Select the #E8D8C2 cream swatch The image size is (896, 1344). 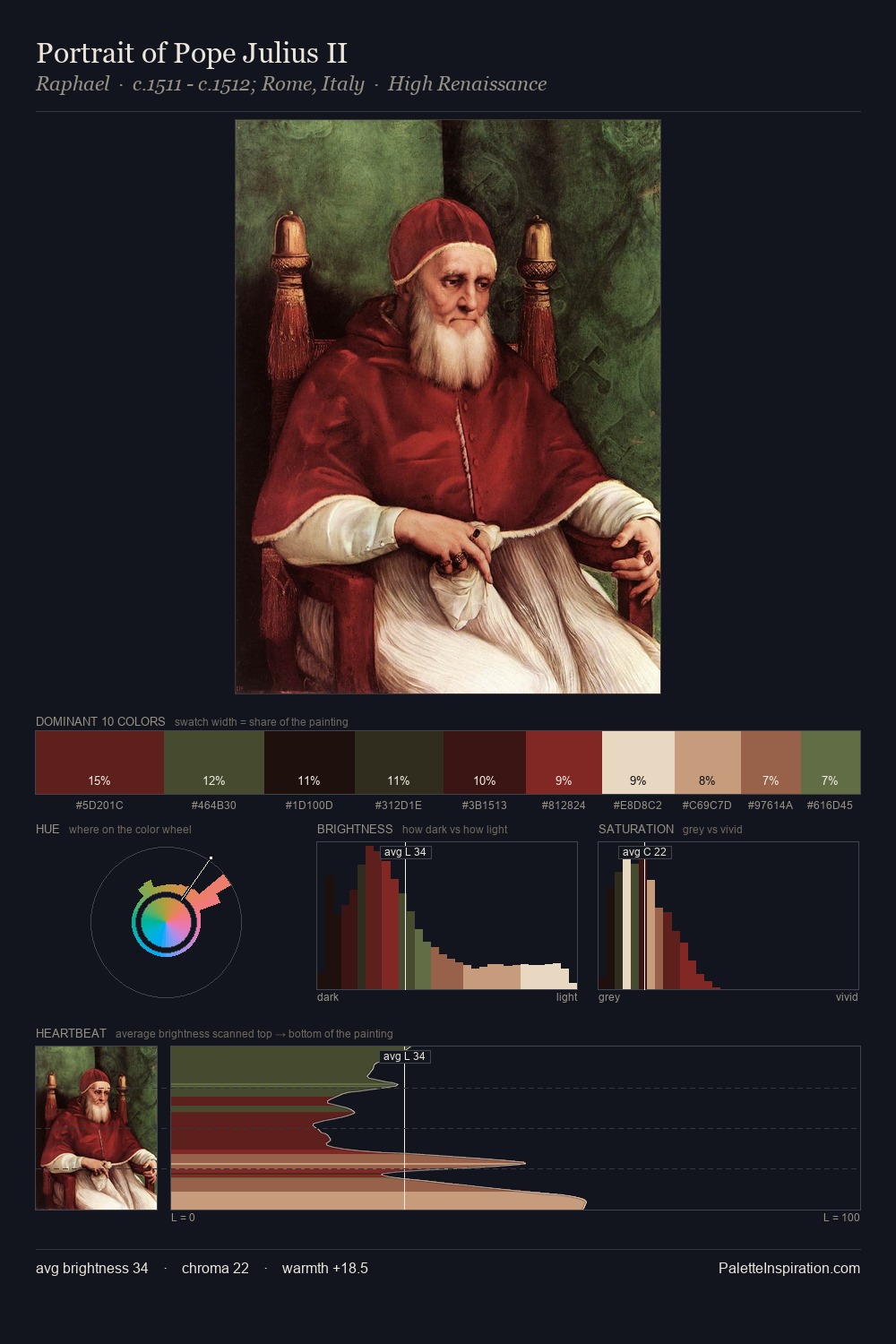pyautogui.click(x=638, y=762)
